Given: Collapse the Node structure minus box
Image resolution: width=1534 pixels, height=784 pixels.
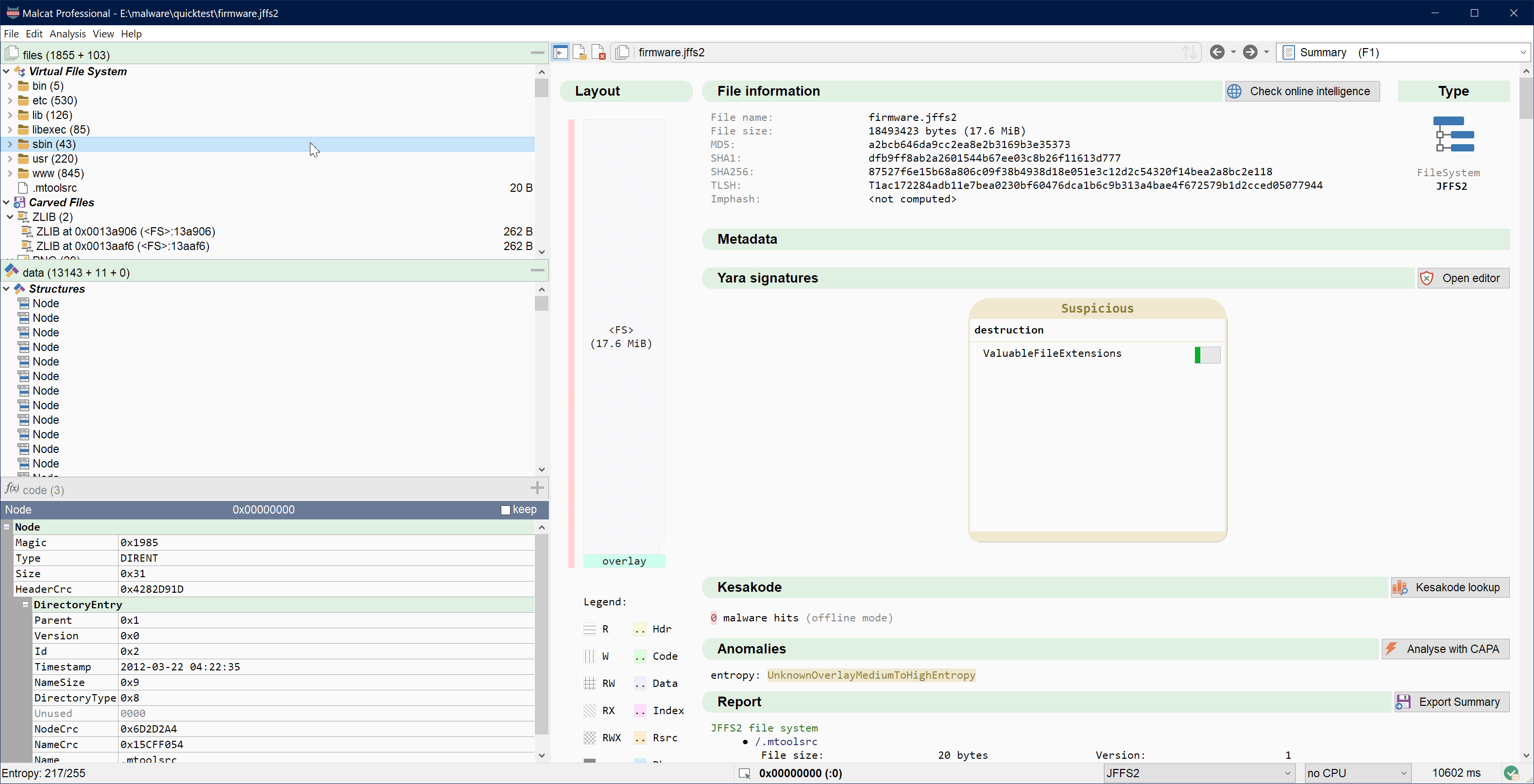Looking at the screenshot, I should point(6,527).
